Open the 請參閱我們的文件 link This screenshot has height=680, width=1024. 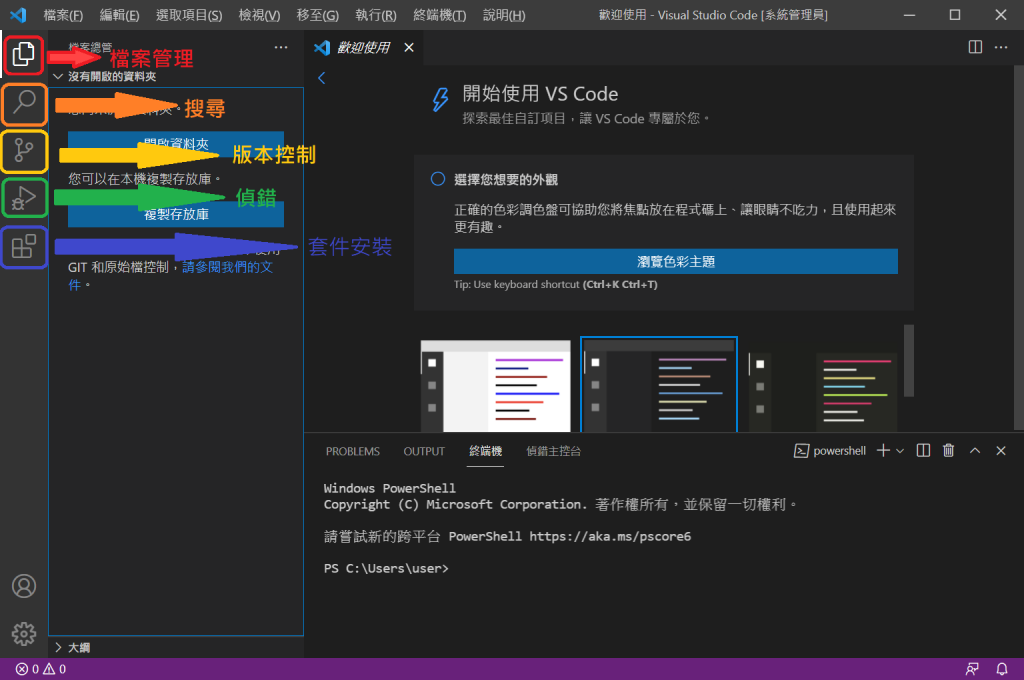pos(227,267)
